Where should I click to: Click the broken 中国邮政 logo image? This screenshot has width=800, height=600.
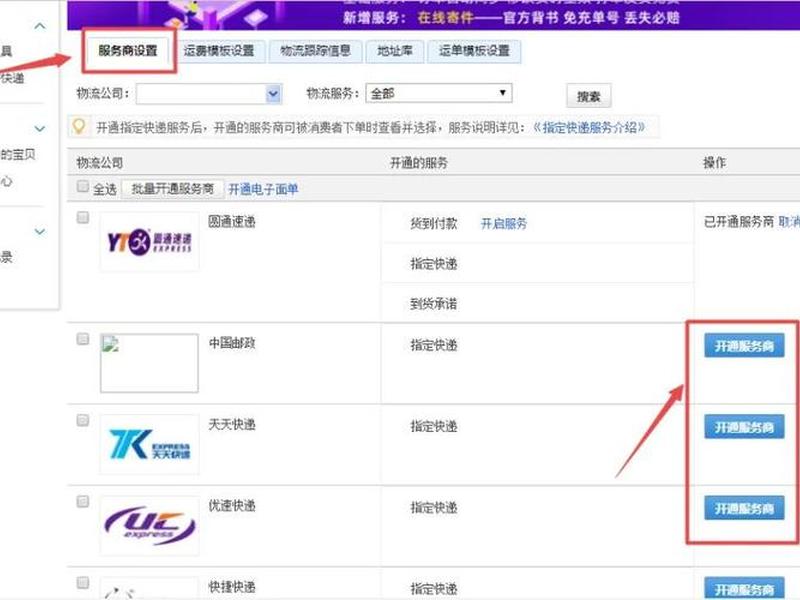149,363
